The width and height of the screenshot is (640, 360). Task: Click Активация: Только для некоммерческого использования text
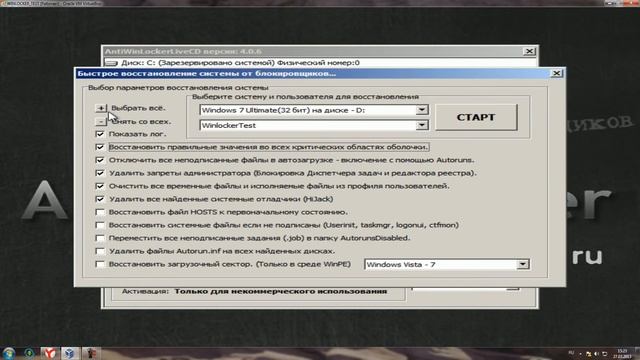pyautogui.click(x=254, y=291)
